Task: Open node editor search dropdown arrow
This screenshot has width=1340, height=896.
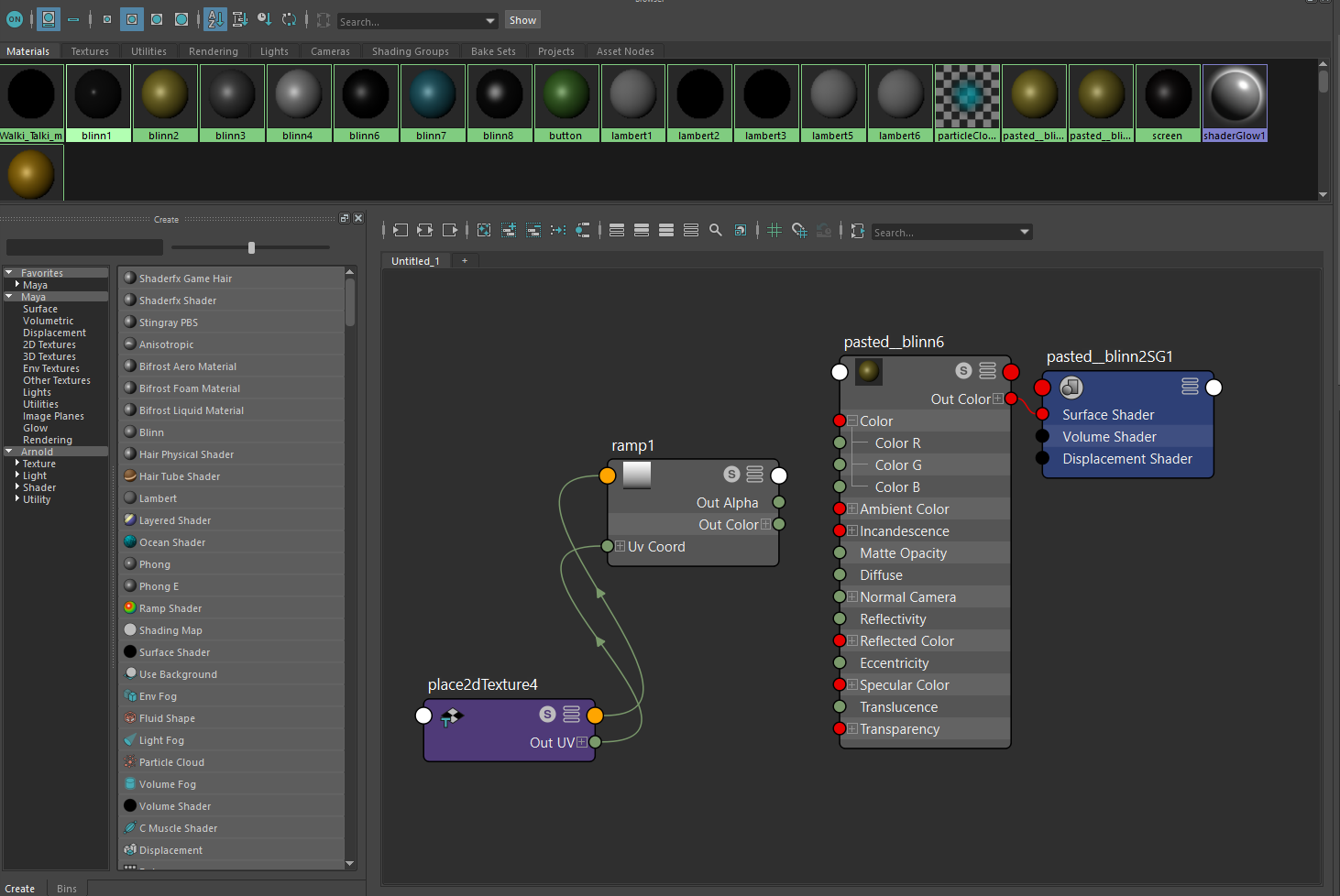Action: click(x=1025, y=233)
